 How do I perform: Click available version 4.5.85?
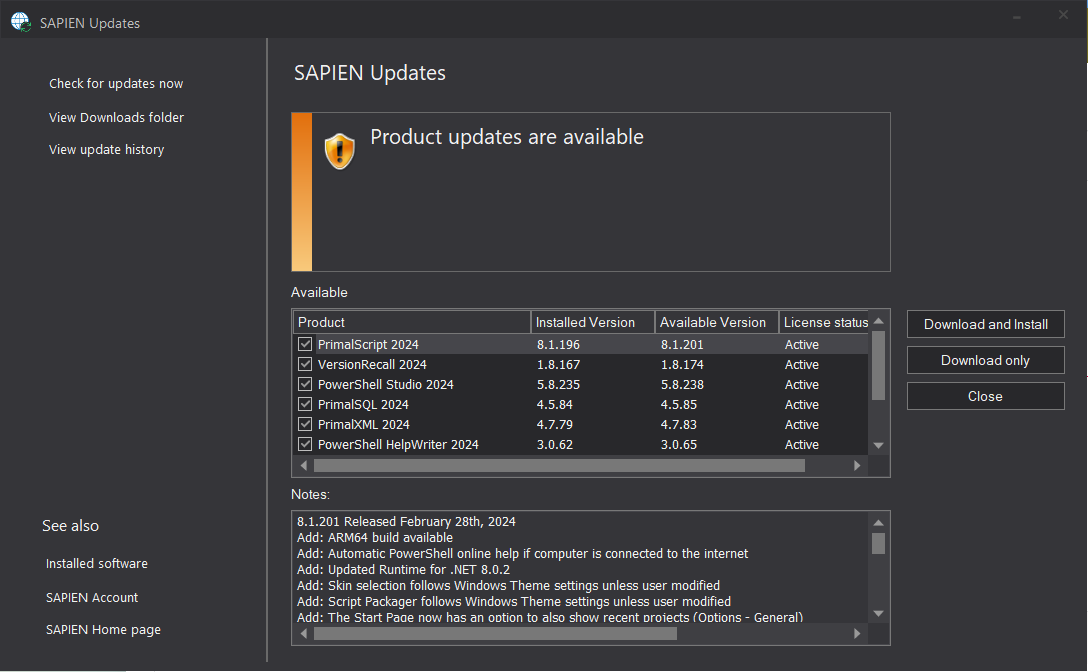click(x=679, y=405)
